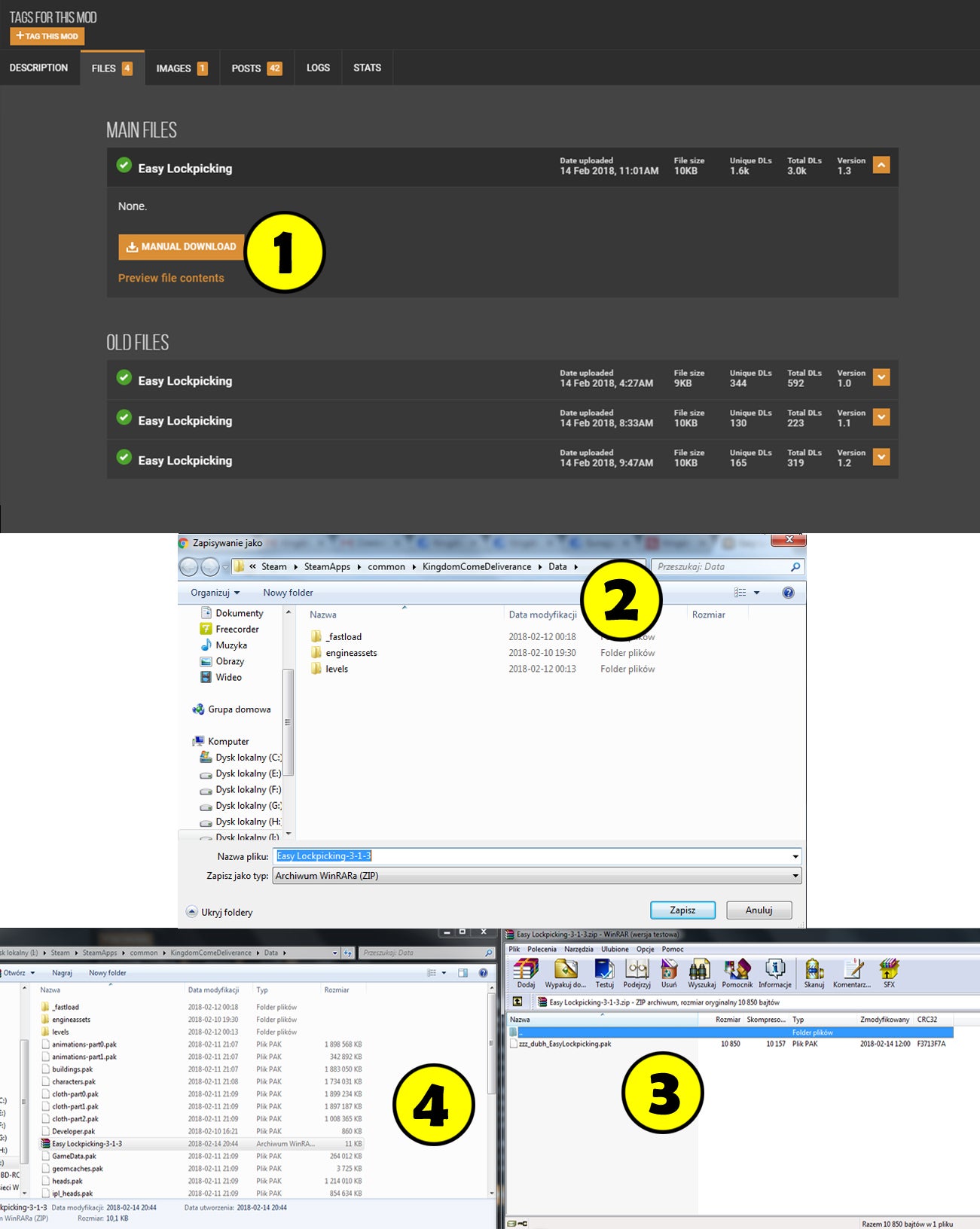The height and width of the screenshot is (1229, 980).
Task: Open the Zapisz jako typ combo box
Action: coord(537,876)
